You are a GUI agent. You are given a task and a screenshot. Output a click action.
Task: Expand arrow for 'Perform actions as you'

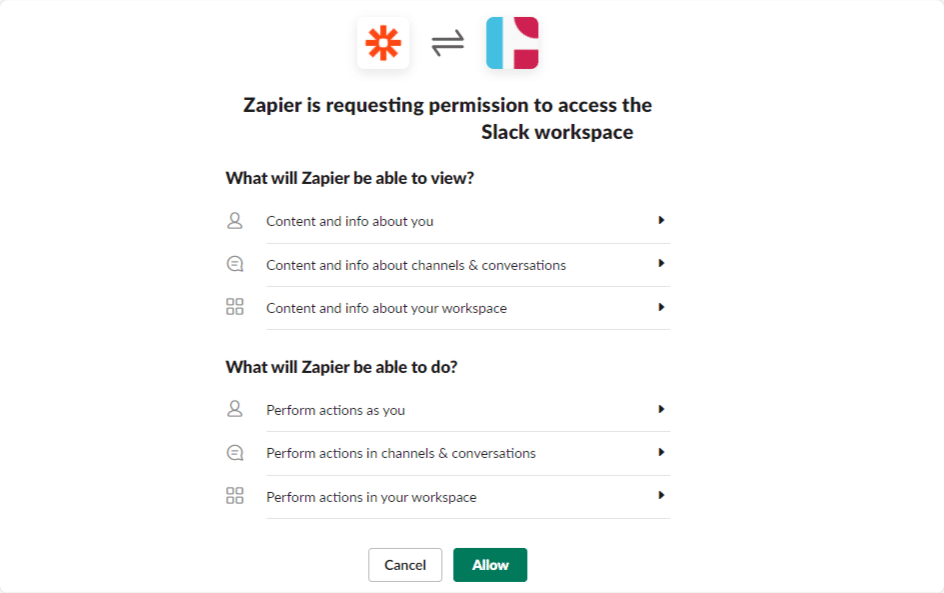tap(661, 409)
